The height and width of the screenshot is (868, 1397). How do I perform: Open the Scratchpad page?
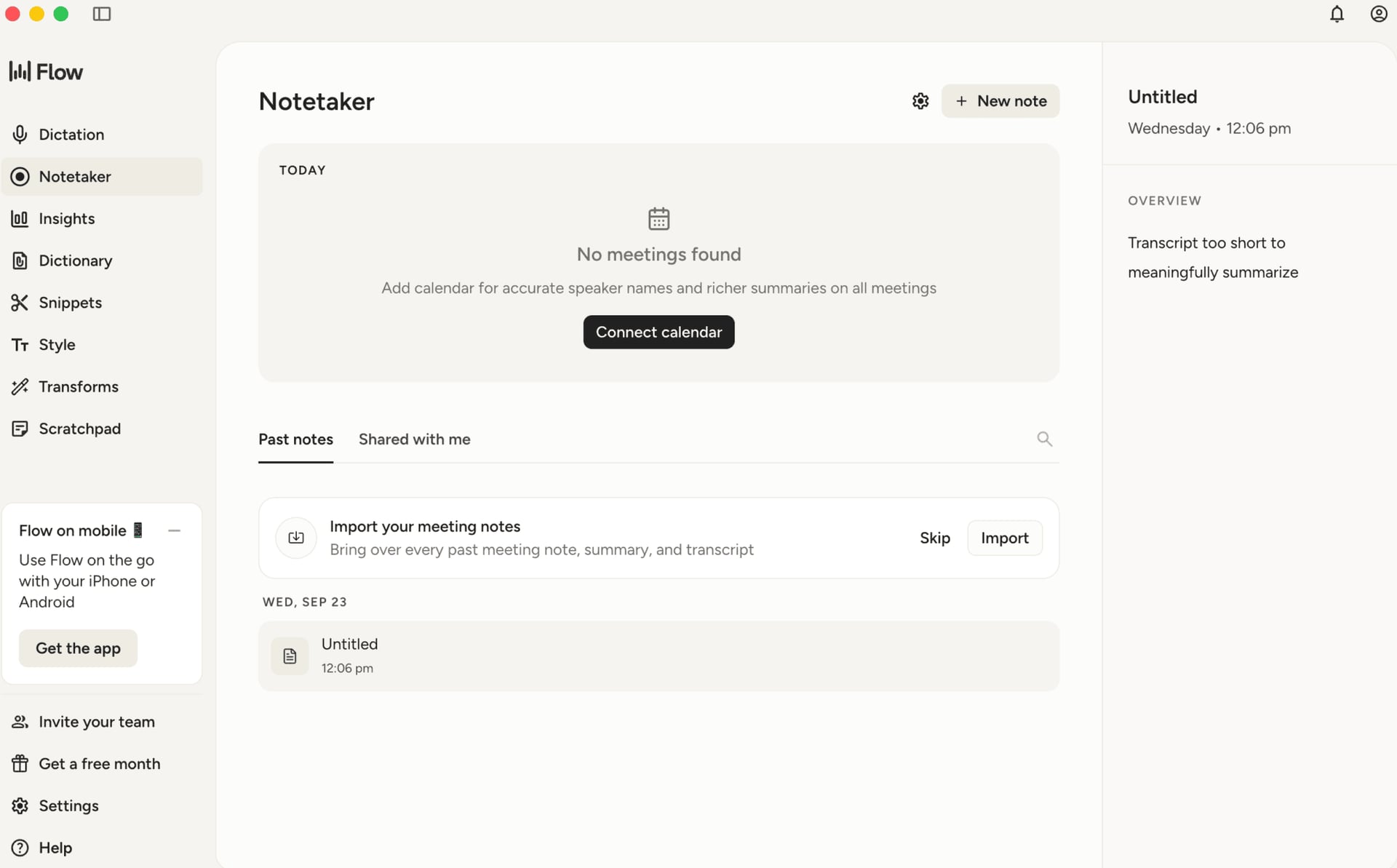point(102,429)
